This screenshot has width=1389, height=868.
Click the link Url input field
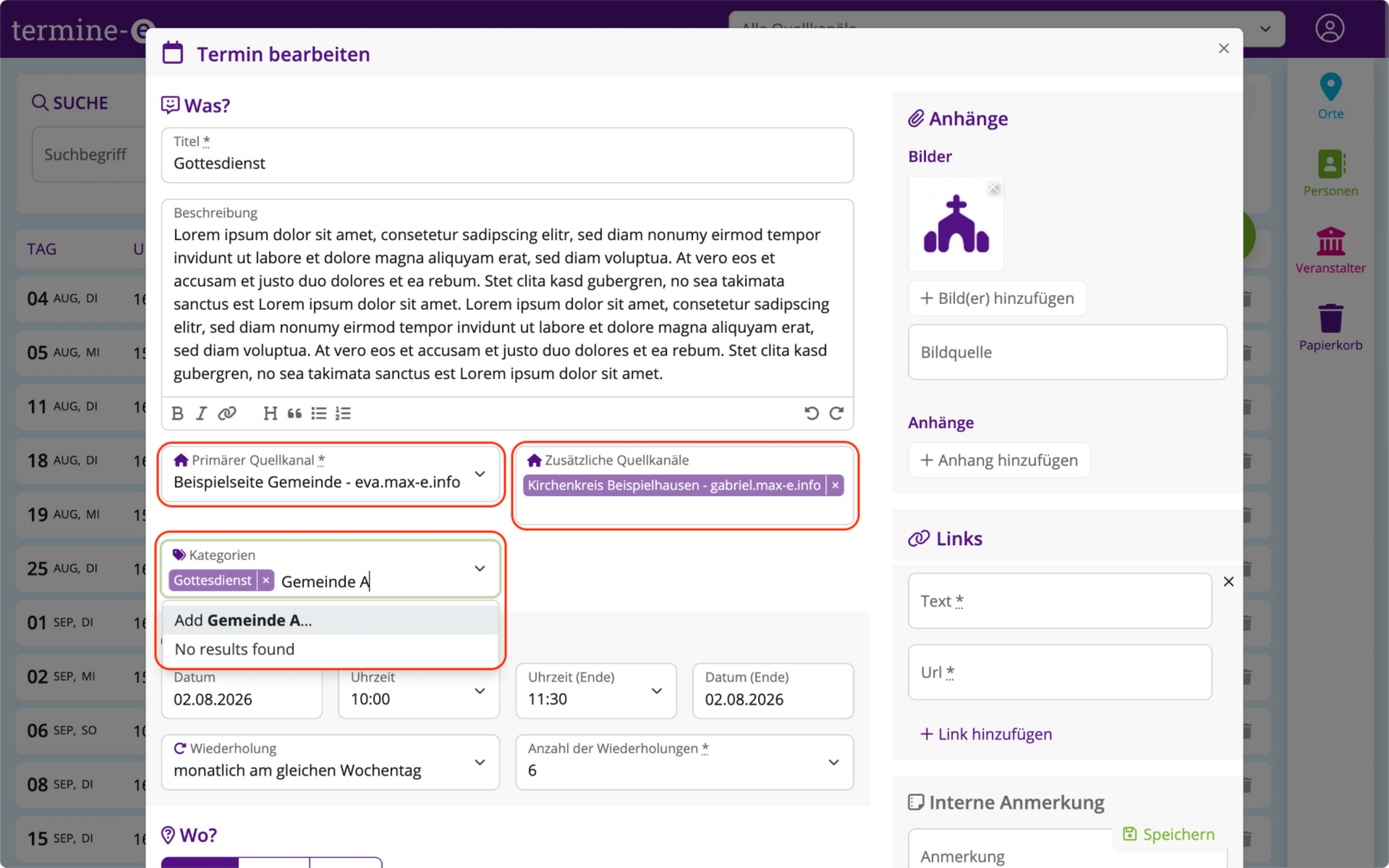click(x=1060, y=672)
